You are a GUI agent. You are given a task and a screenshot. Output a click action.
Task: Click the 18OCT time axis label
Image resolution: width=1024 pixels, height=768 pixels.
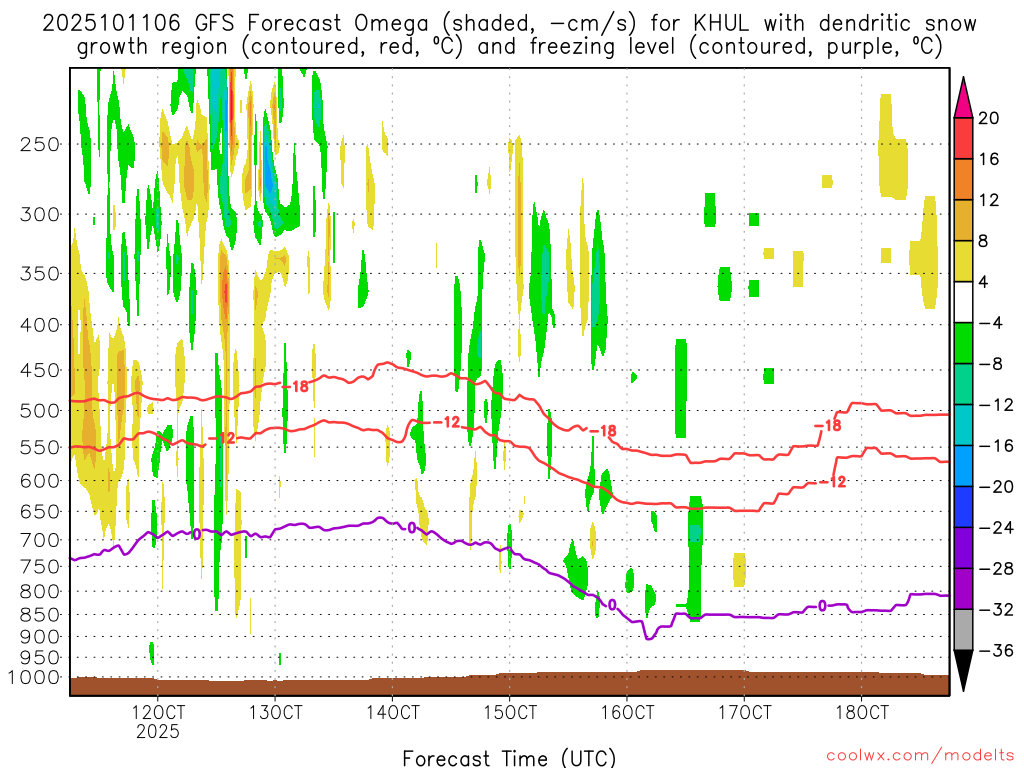(x=862, y=712)
